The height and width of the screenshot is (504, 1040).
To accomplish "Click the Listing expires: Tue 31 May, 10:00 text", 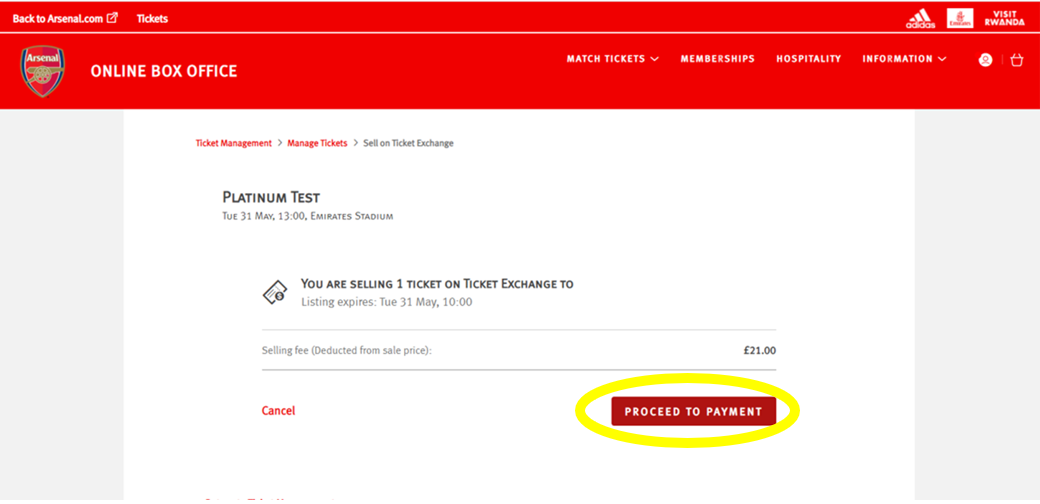I will click(387, 302).
